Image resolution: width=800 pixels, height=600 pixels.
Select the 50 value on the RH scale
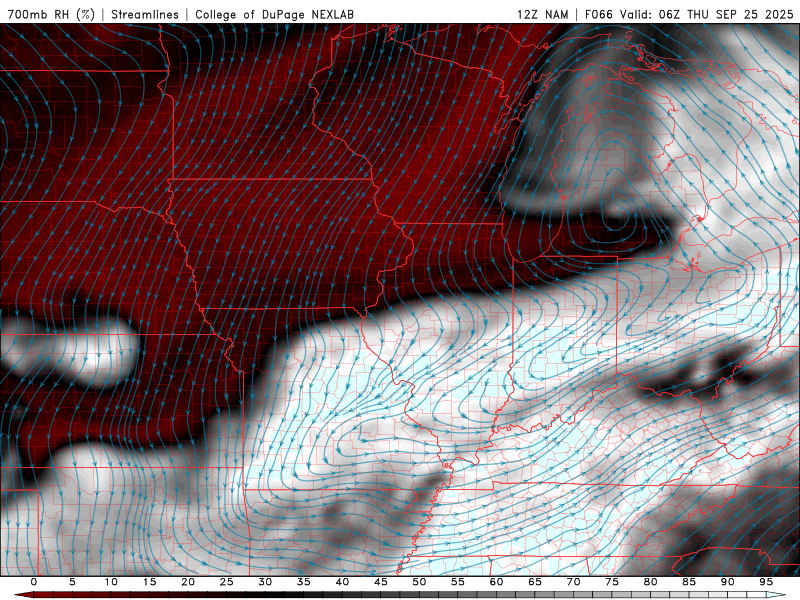click(x=419, y=582)
